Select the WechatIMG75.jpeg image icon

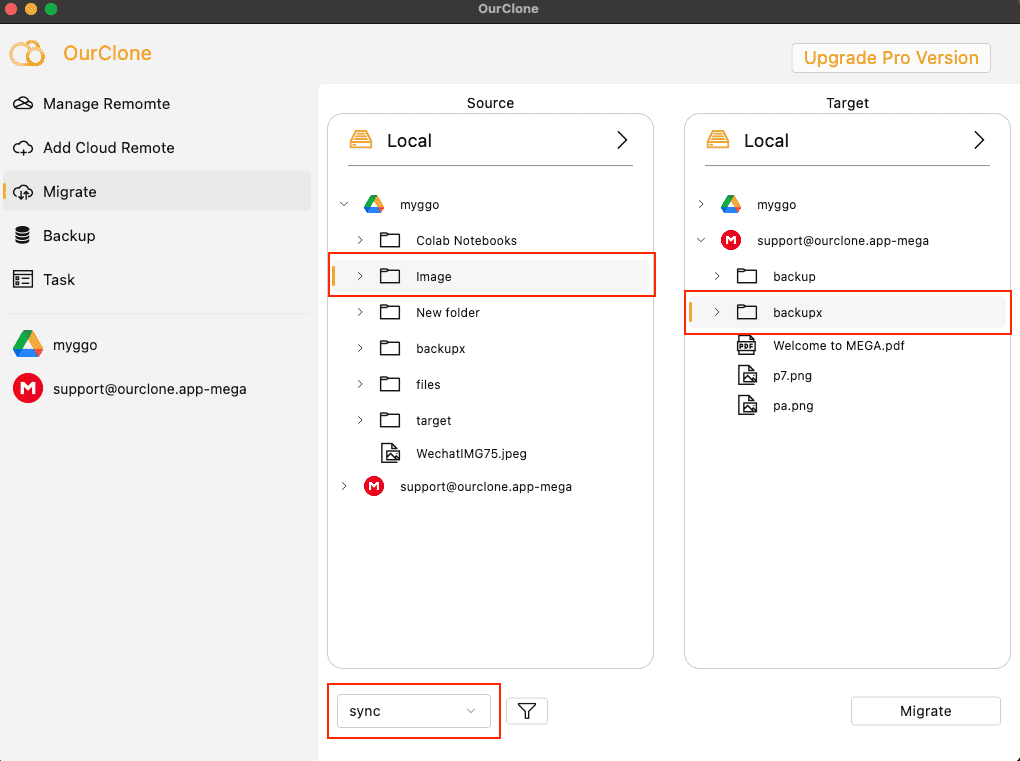[x=390, y=453]
